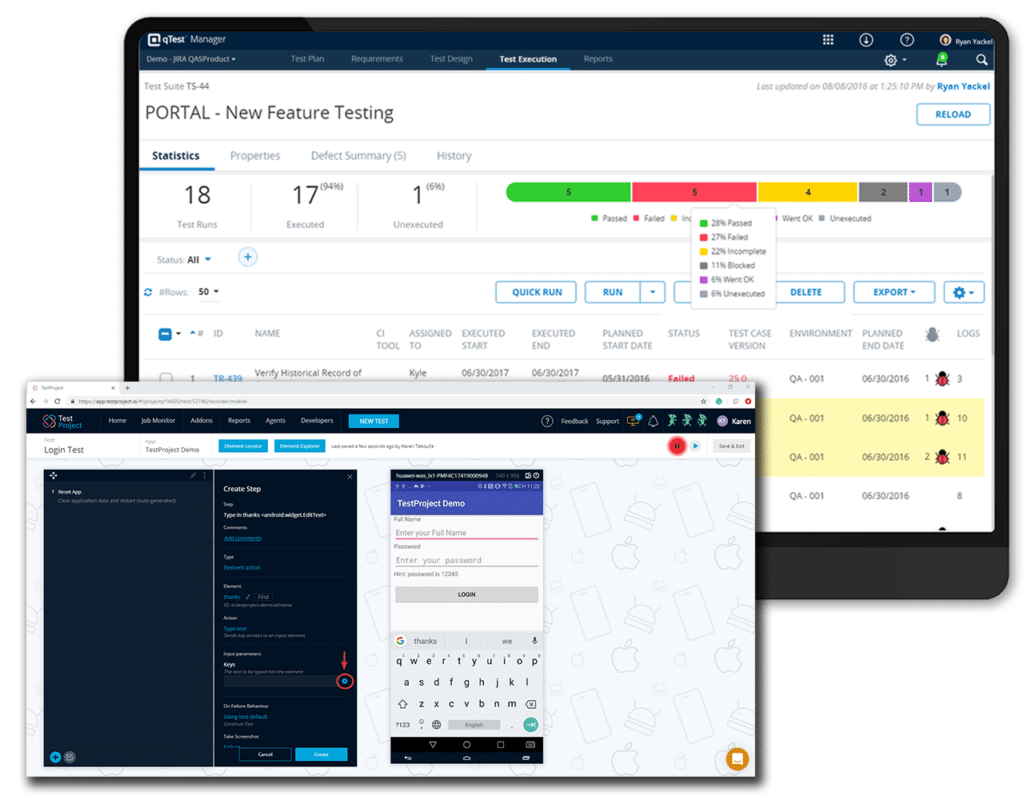Viewport: 1024px width, 800px height.
Task: Click the qTest download icon
Action: tap(866, 40)
